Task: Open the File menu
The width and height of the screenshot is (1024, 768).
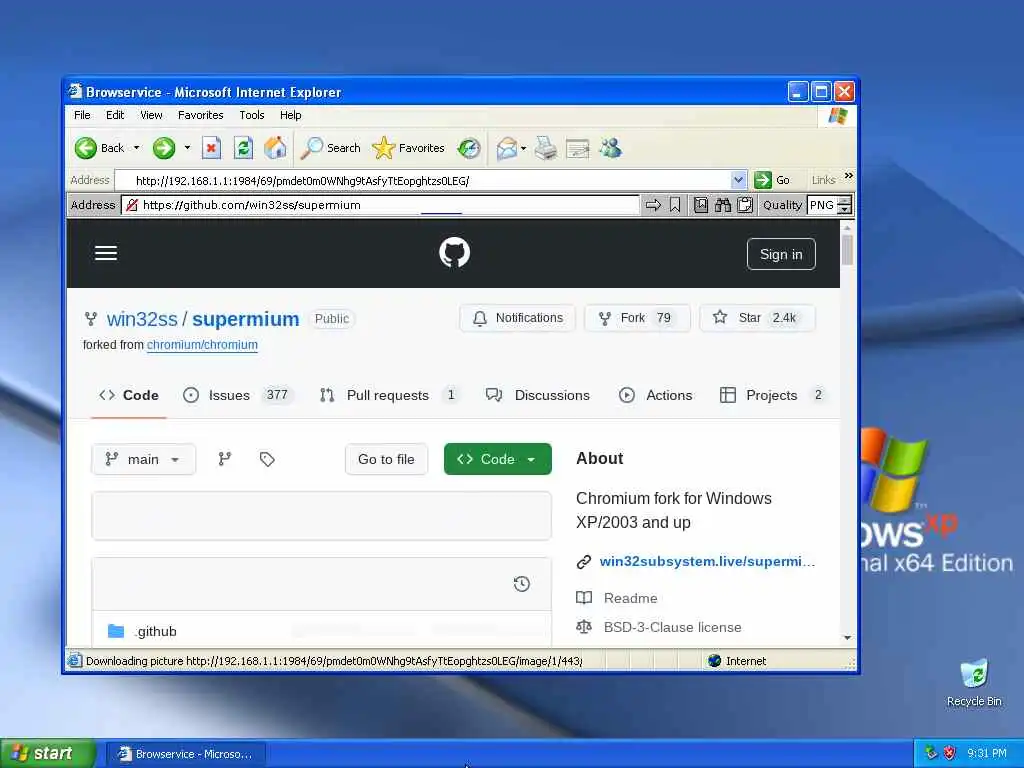Action: [x=82, y=115]
